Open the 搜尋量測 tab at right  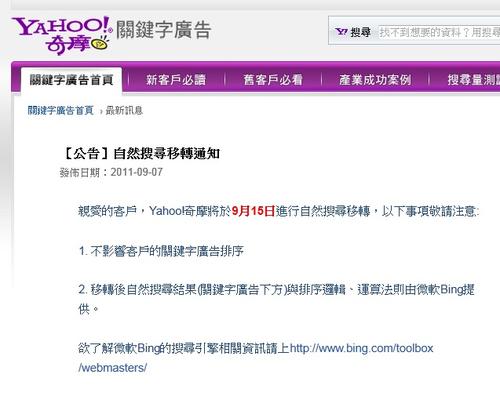[473, 80]
